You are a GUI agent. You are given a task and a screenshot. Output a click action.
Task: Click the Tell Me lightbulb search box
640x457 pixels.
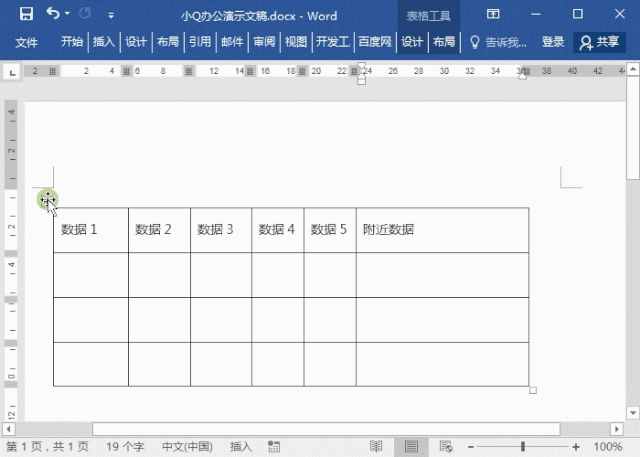coord(498,42)
